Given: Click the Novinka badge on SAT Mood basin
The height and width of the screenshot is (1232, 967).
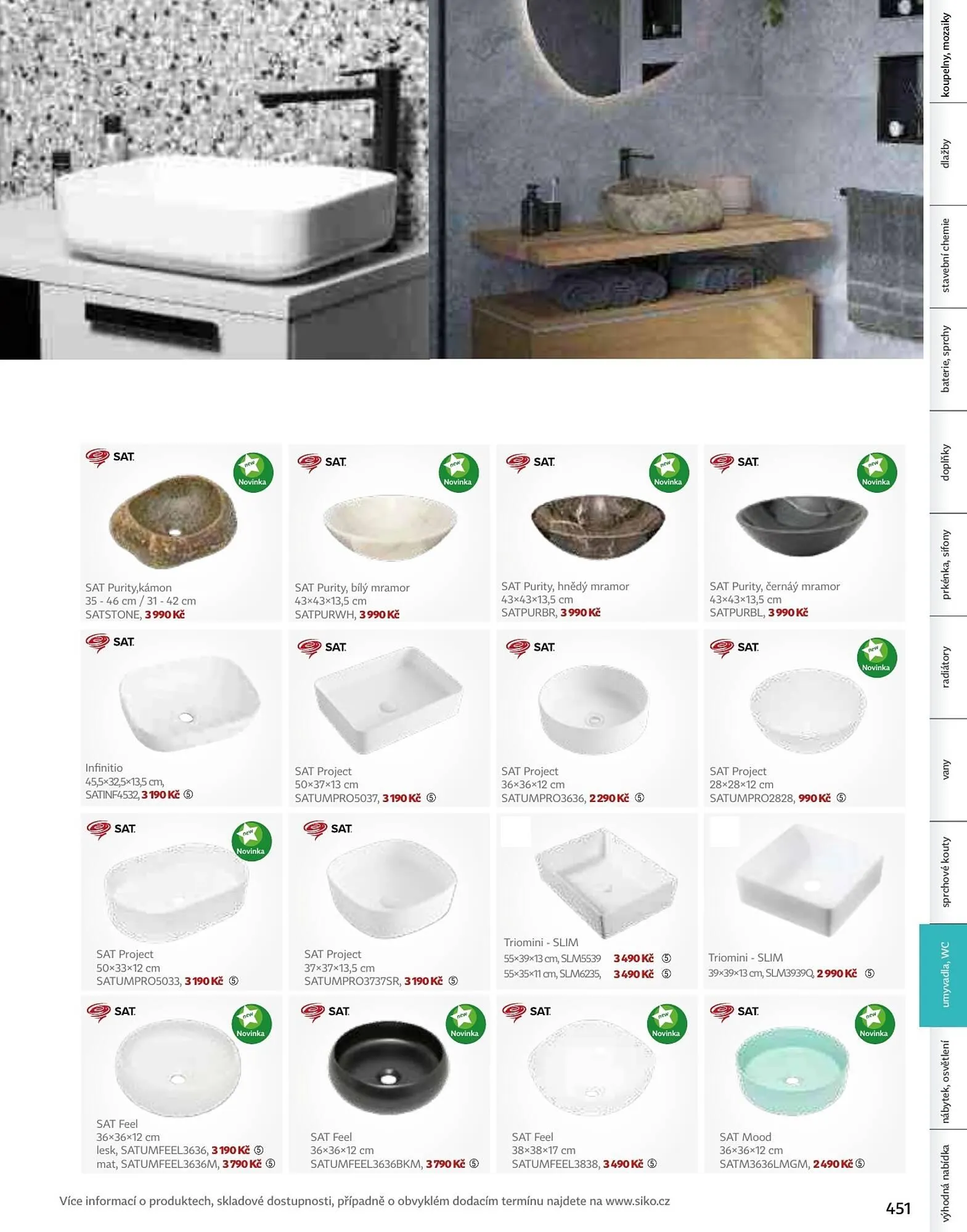Looking at the screenshot, I should tap(875, 1024).
